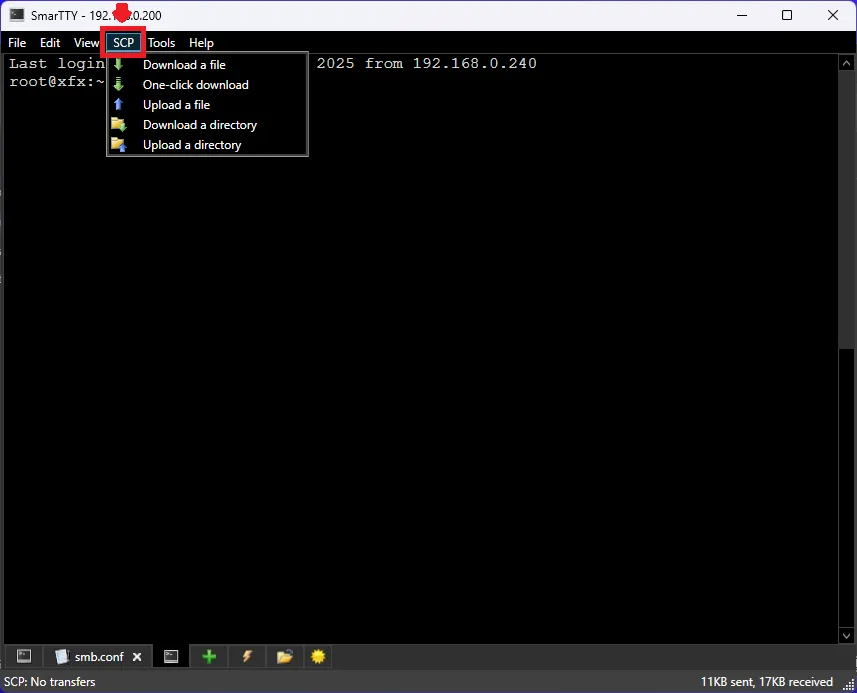Screen dimensions: 857x693
Task: Open the folder icon in bottom tab bar
Action: pos(285,657)
